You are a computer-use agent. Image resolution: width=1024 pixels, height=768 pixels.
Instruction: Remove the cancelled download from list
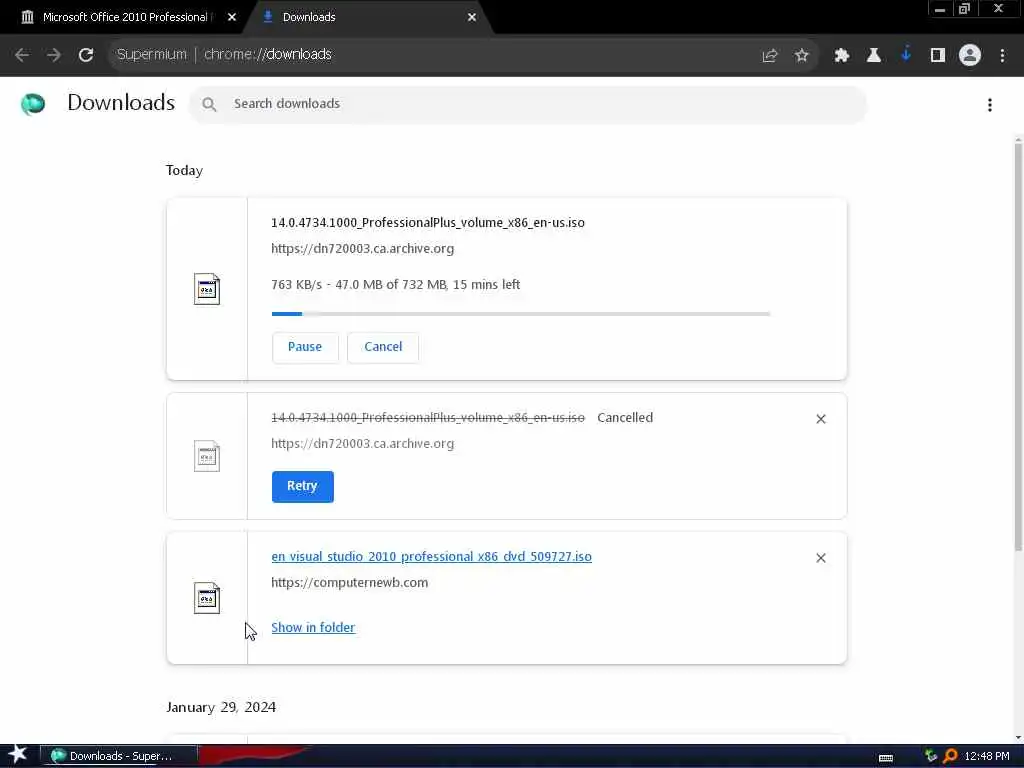coord(821,419)
